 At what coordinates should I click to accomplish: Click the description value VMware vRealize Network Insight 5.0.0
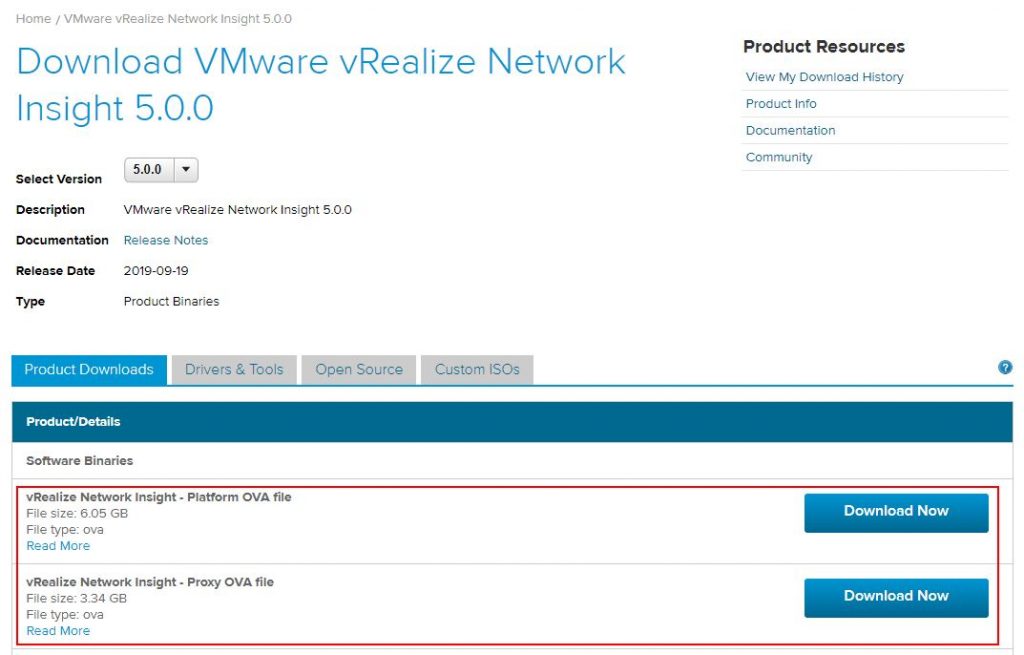[238, 210]
